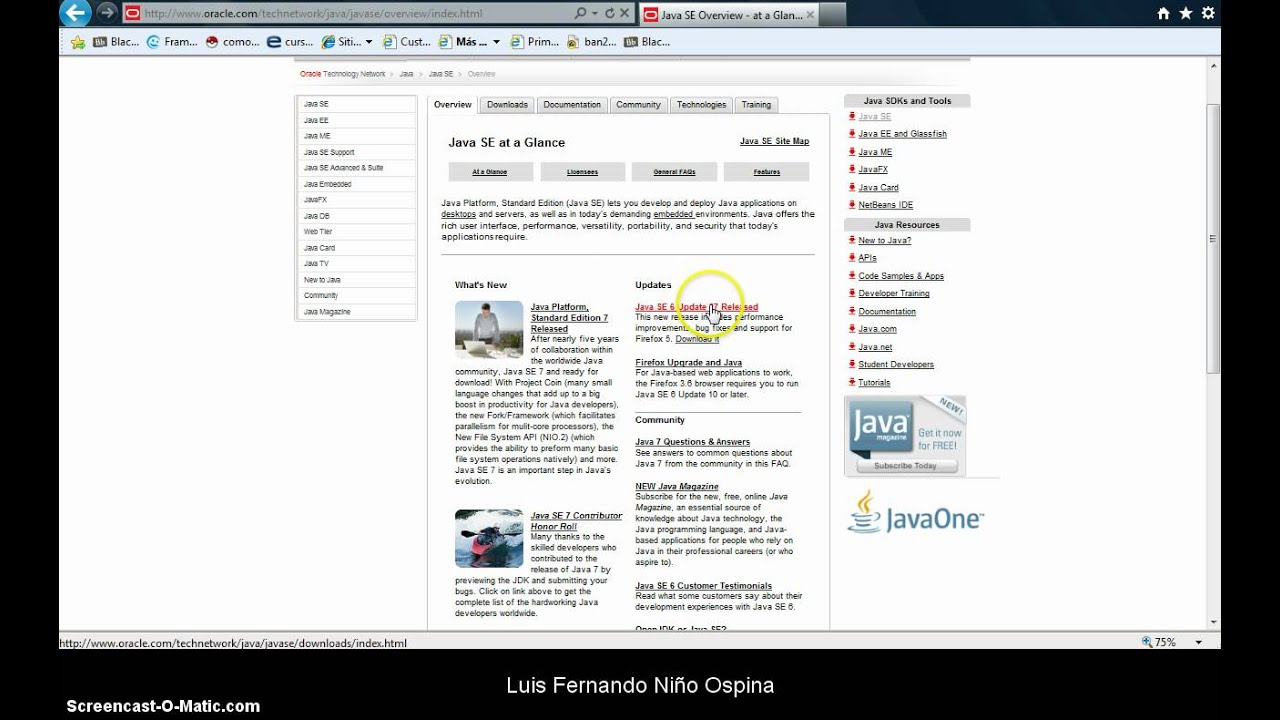Screen dimensions: 1280x720
Task: Click the red arrow icon beside Tutorials
Action: pos(850,383)
